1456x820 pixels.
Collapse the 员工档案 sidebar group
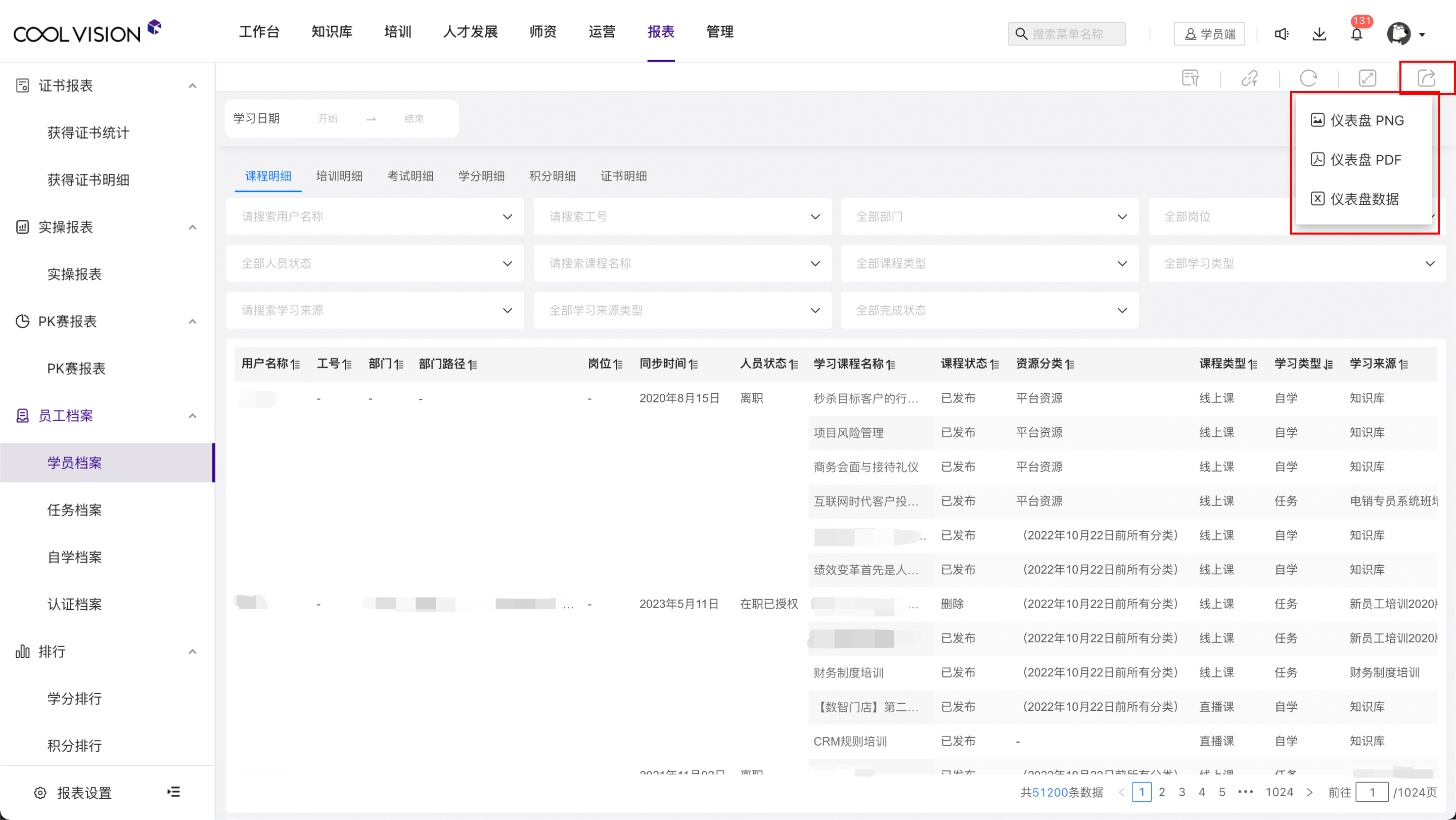click(192, 416)
